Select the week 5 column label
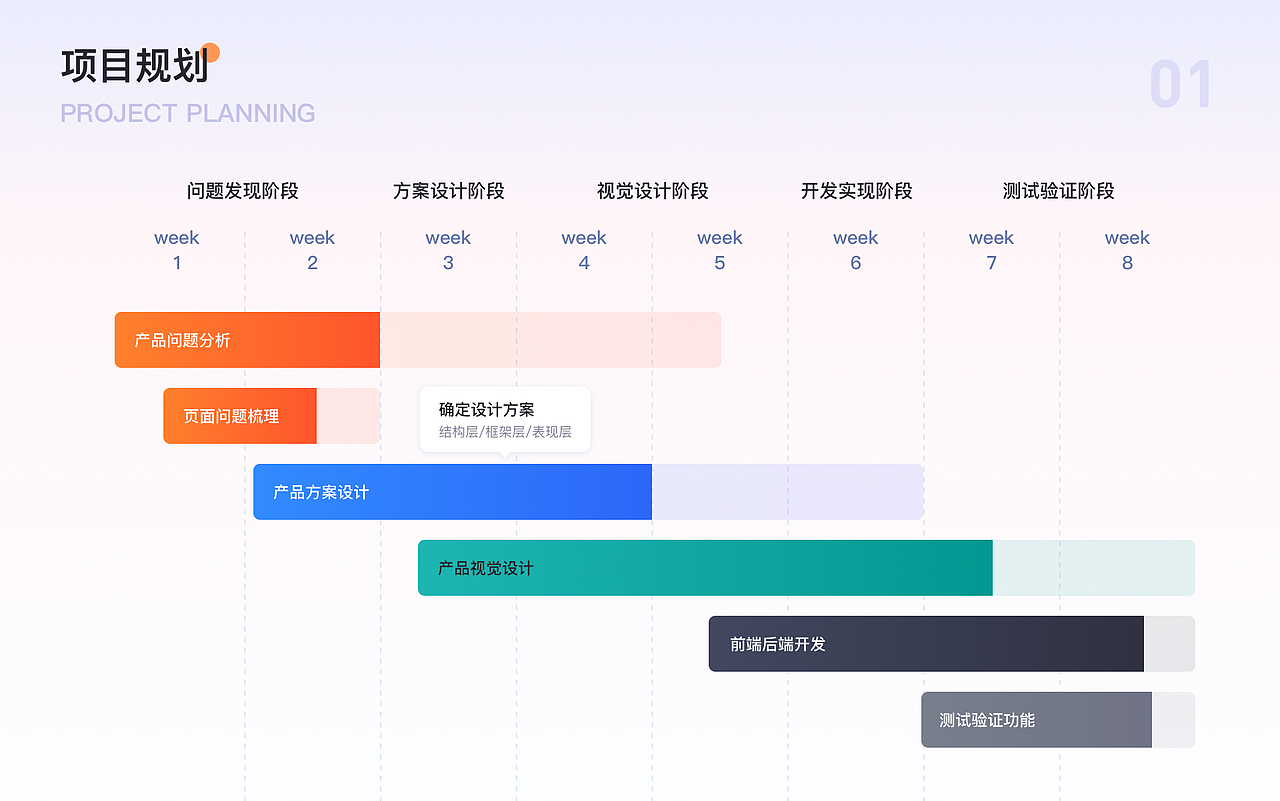Viewport: 1280px width, 801px height. coord(719,250)
